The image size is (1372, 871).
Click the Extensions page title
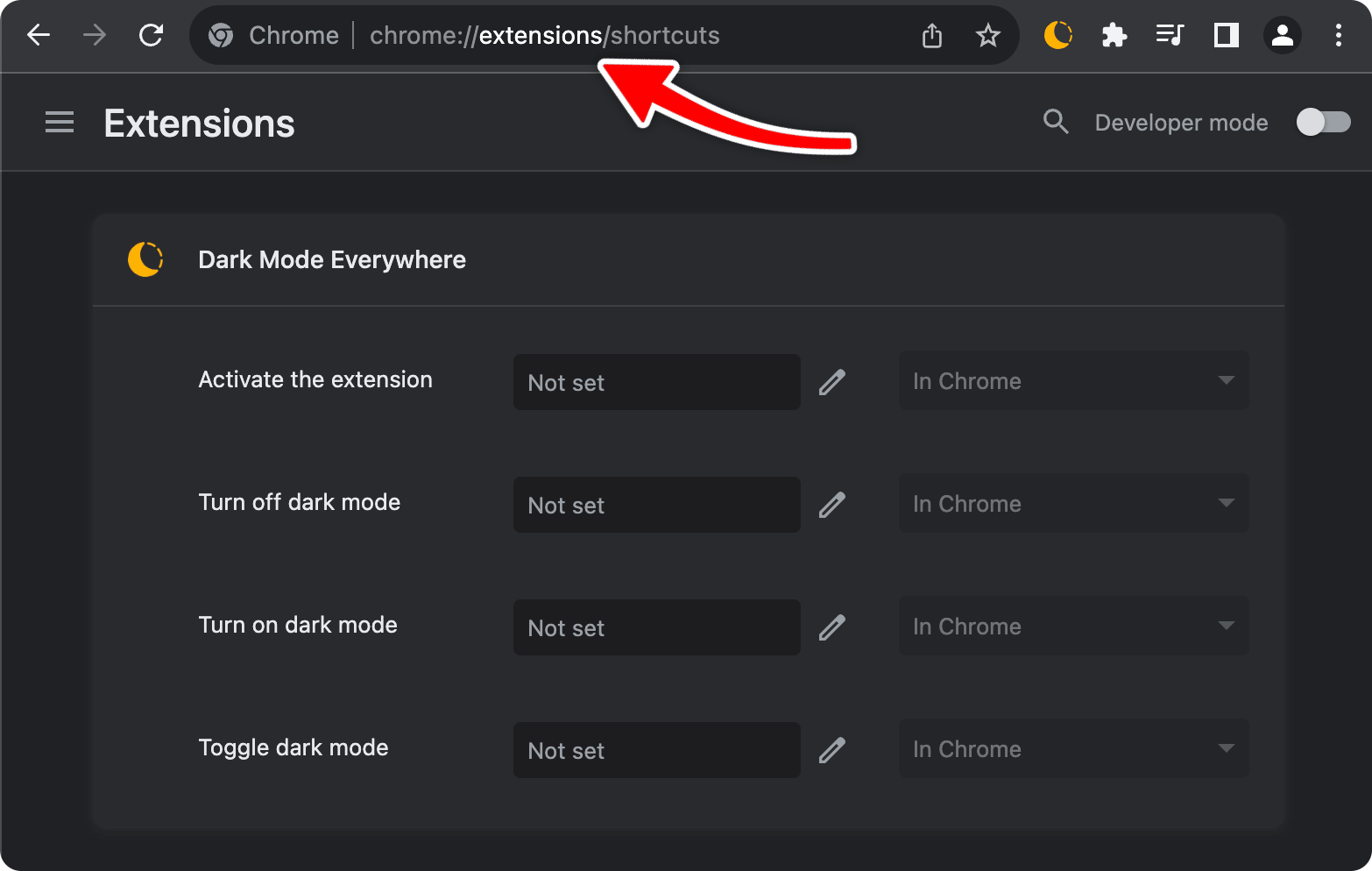click(x=199, y=124)
